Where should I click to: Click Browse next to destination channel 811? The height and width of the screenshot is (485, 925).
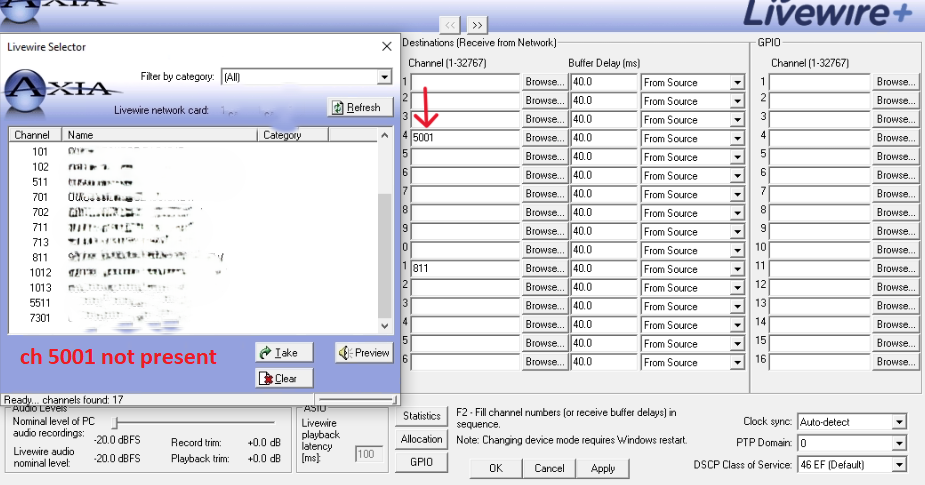(x=545, y=268)
